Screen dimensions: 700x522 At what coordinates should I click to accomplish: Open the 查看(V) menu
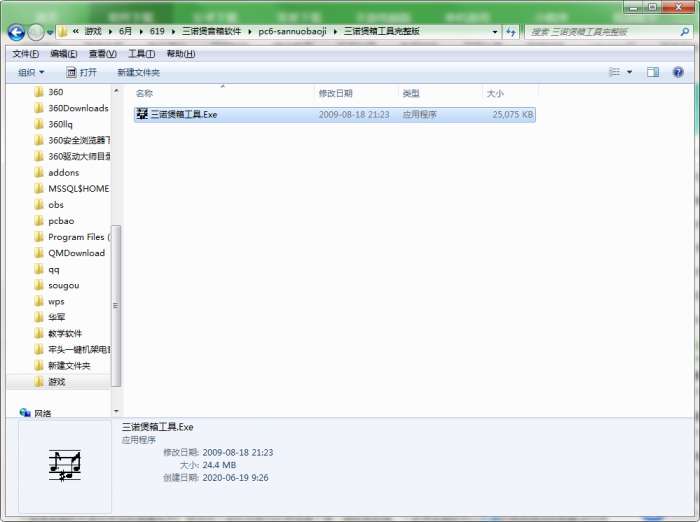pyautogui.click(x=103, y=54)
